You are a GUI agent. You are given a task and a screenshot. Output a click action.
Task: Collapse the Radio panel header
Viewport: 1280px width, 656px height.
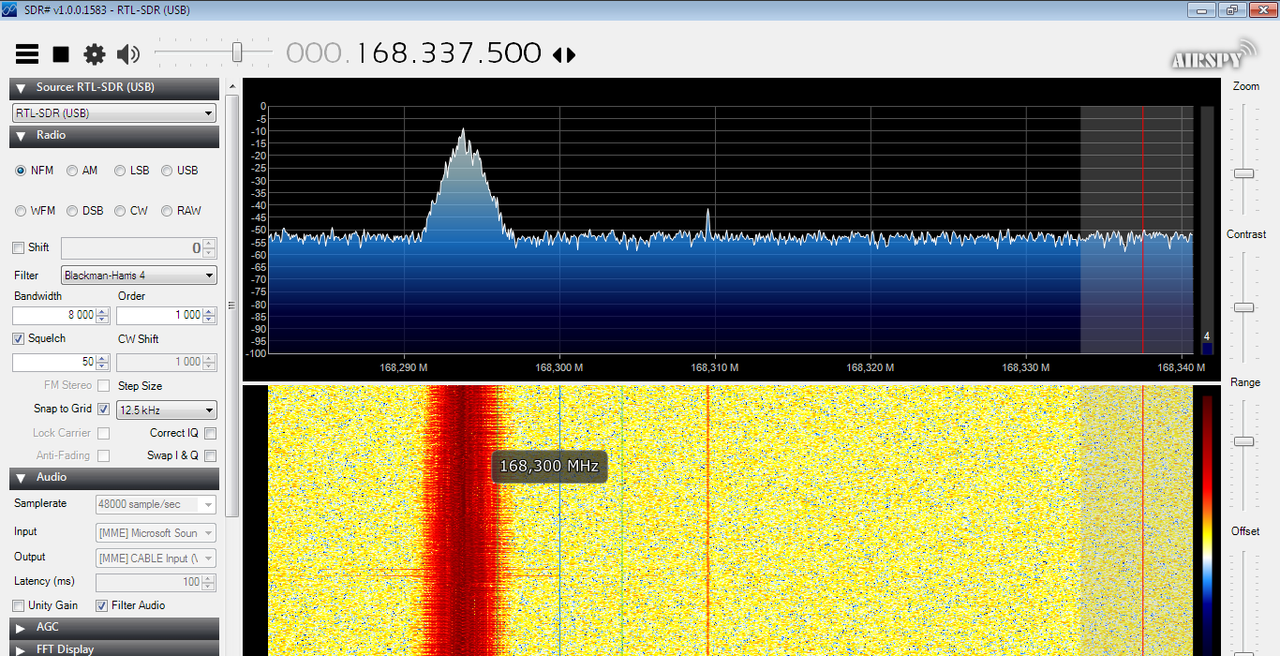(x=114, y=136)
